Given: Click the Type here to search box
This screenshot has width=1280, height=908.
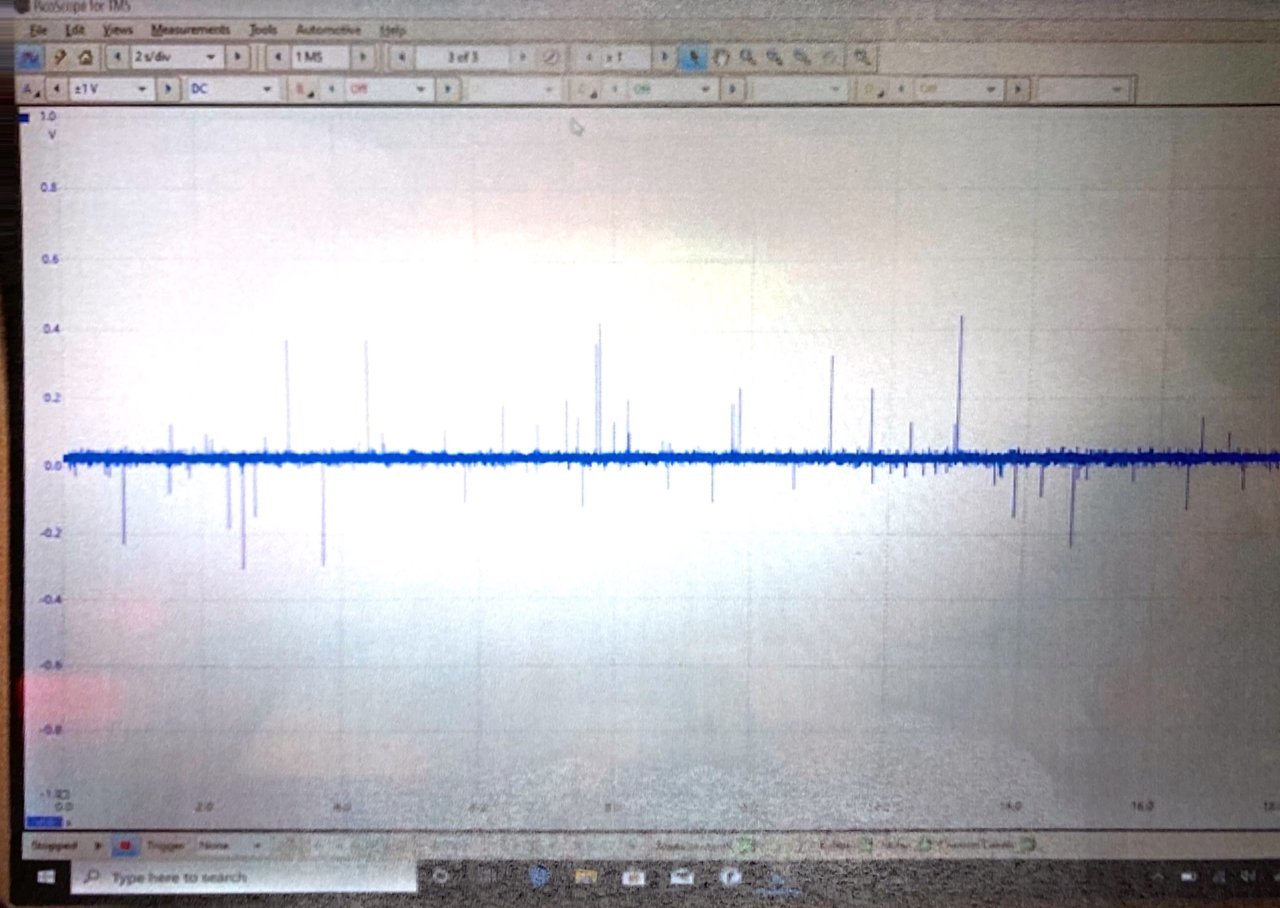Looking at the screenshot, I should tap(243, 877).
